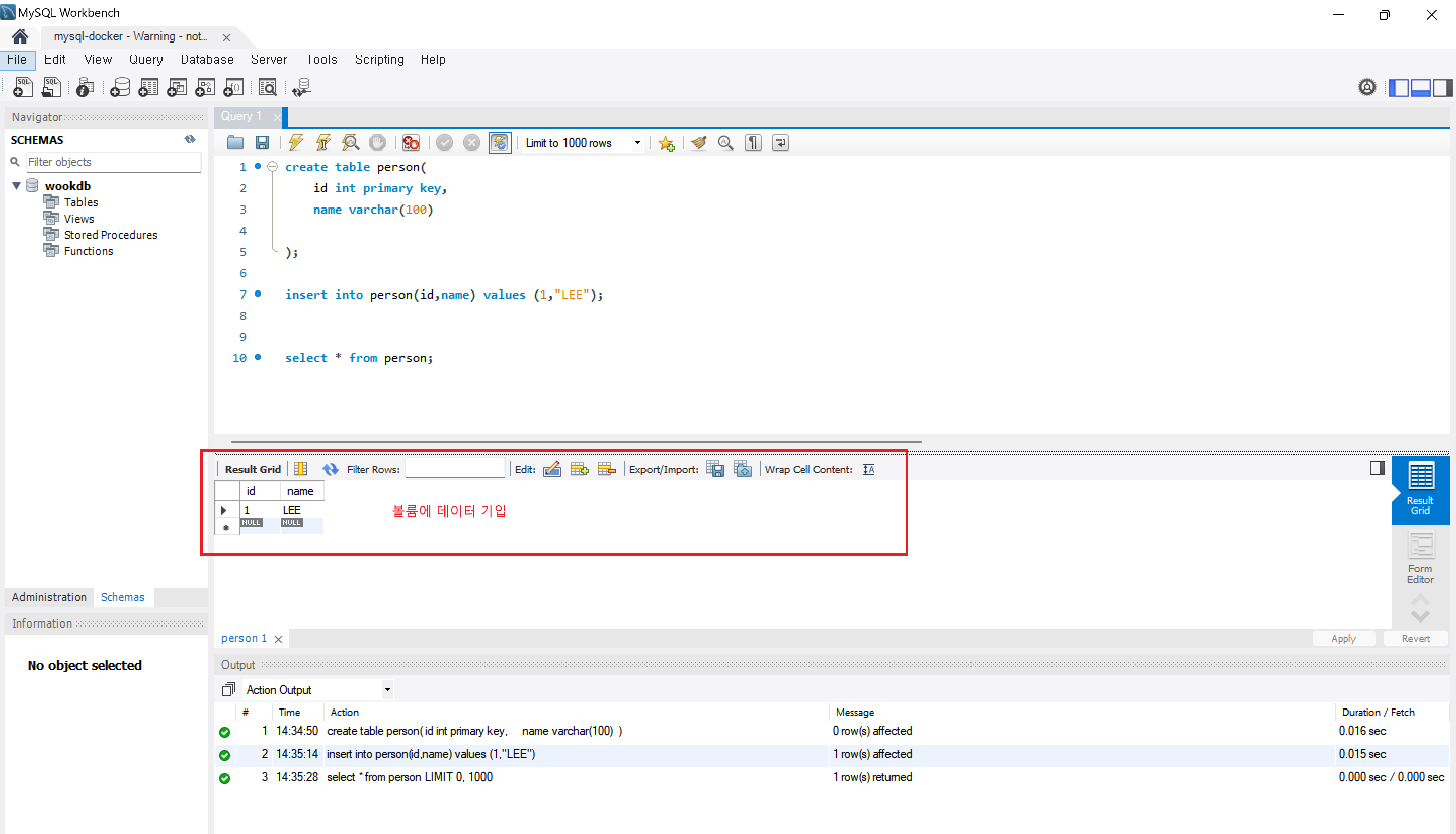The image size is (1456, 834).
Task: Toggle auto-commit mode button
Action: (499, 142)
